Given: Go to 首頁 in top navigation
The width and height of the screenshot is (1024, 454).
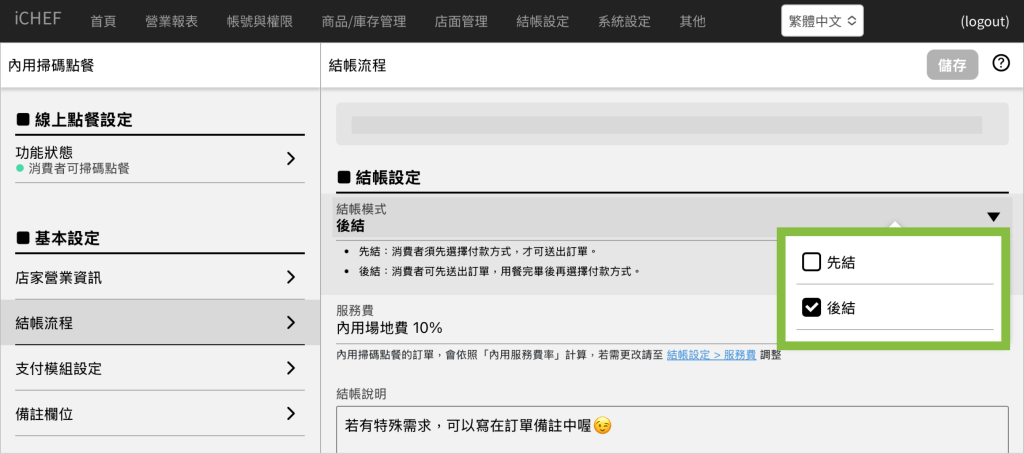Looking at the screenshot, I should (103, 21).
